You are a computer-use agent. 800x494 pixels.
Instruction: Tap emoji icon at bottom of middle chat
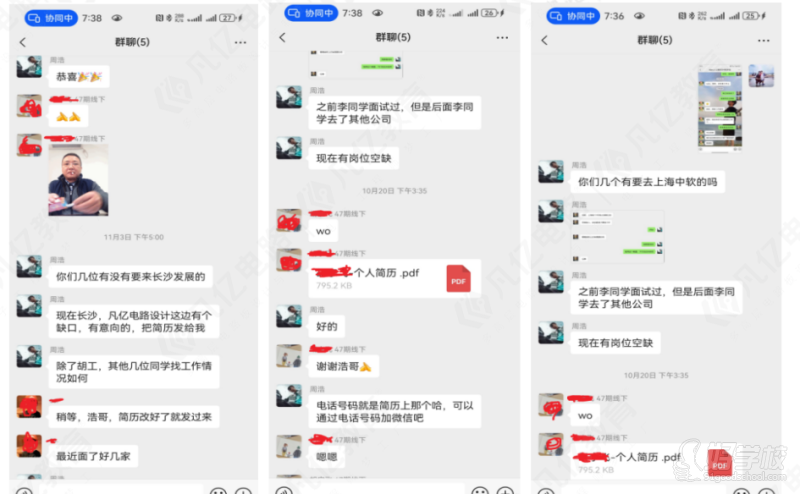click(x=480, y=491)
